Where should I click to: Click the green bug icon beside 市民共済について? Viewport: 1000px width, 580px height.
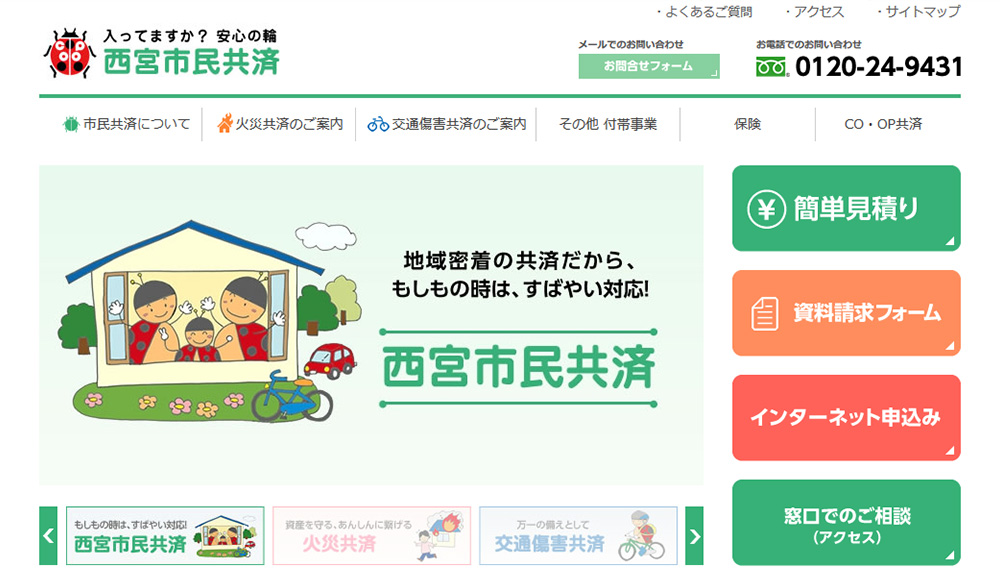(71, 124)
